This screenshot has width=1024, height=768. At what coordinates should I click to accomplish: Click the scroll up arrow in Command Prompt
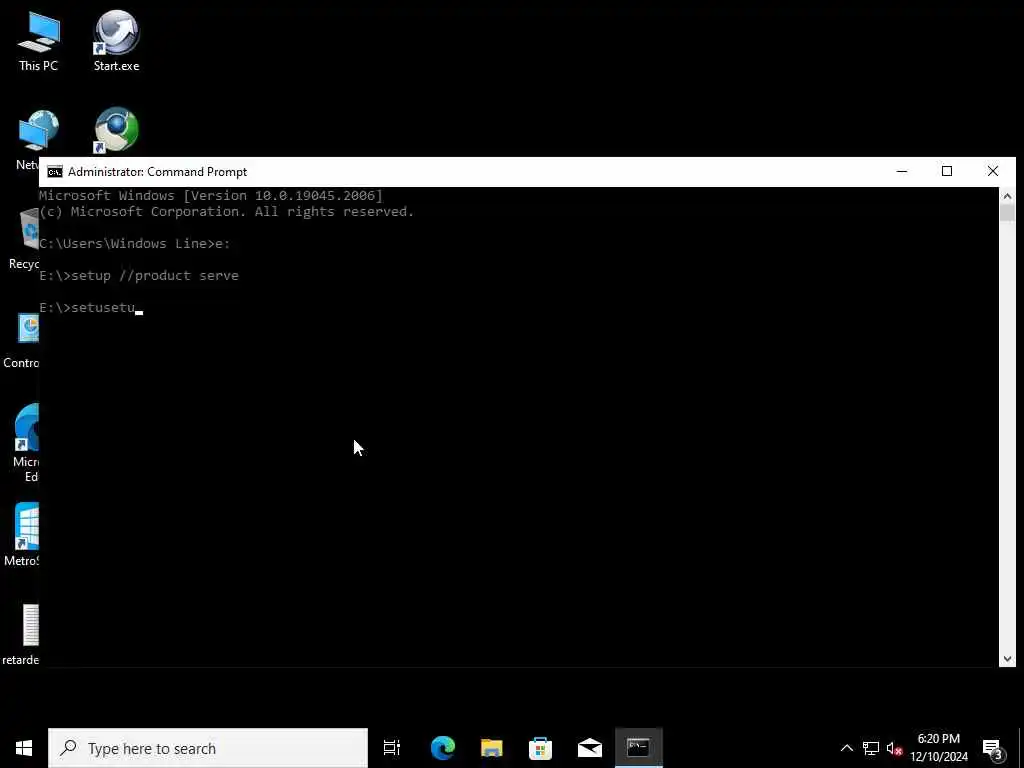click(1007, 196)
